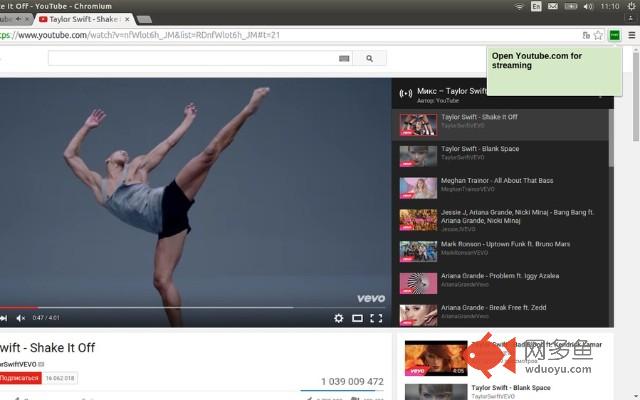The width and height of the screenshot is (640, 400).
Task: Bookmark this page with star icon
Action: point(598,35)
